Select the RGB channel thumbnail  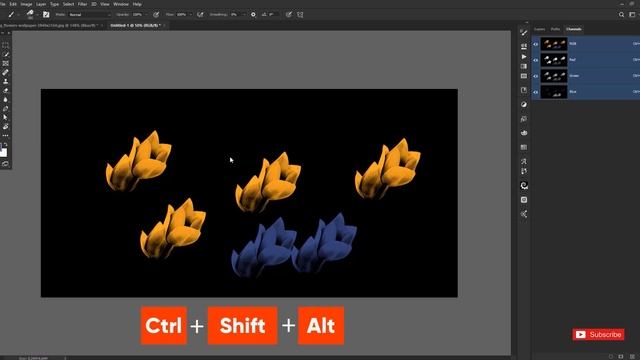(554, 44)
